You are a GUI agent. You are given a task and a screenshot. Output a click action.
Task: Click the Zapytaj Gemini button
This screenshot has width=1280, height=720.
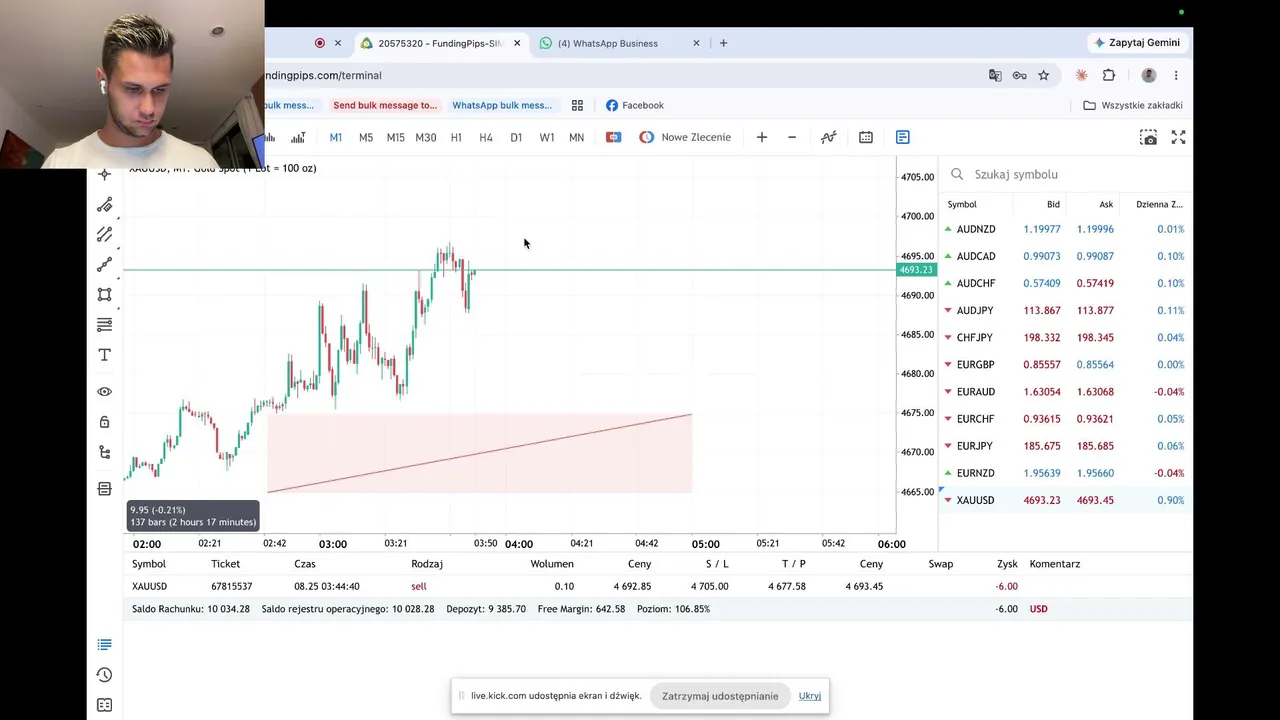1137,43
